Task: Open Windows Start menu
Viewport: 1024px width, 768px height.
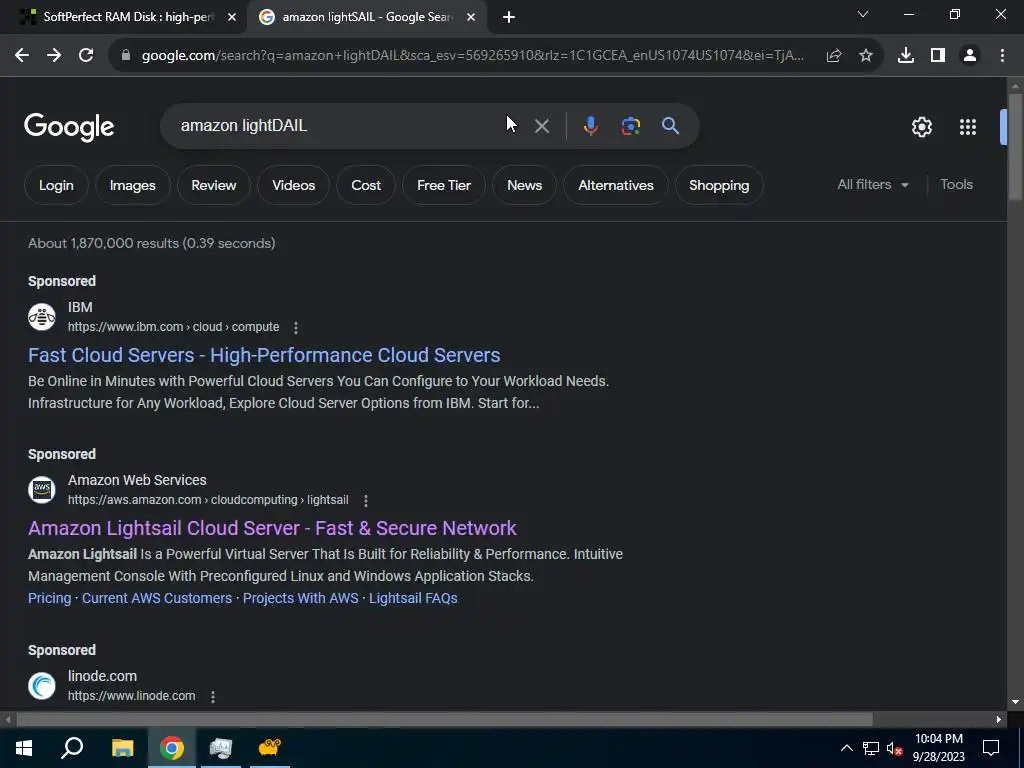Action: [x=24, y=748]
